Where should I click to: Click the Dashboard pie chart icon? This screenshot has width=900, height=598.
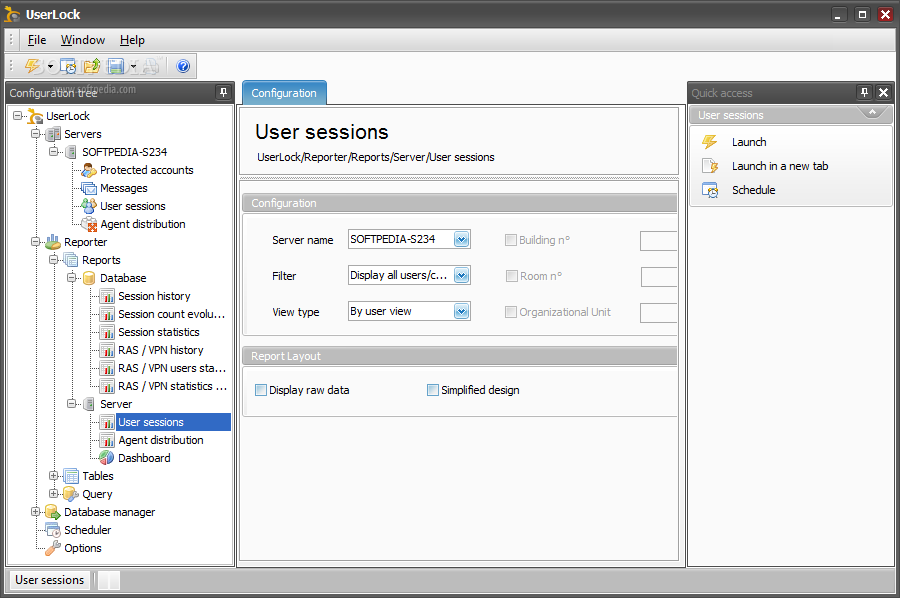pos(106,457)
